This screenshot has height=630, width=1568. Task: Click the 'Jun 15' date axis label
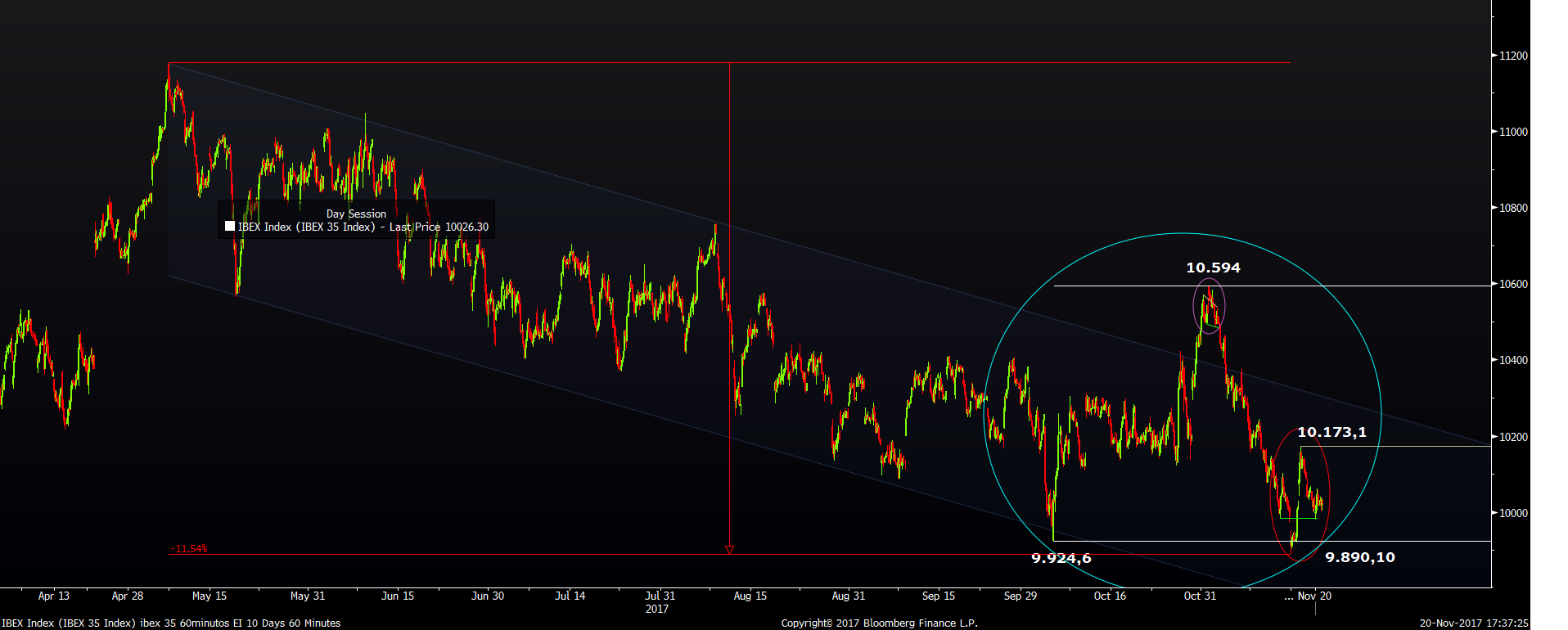pos(398,596)
